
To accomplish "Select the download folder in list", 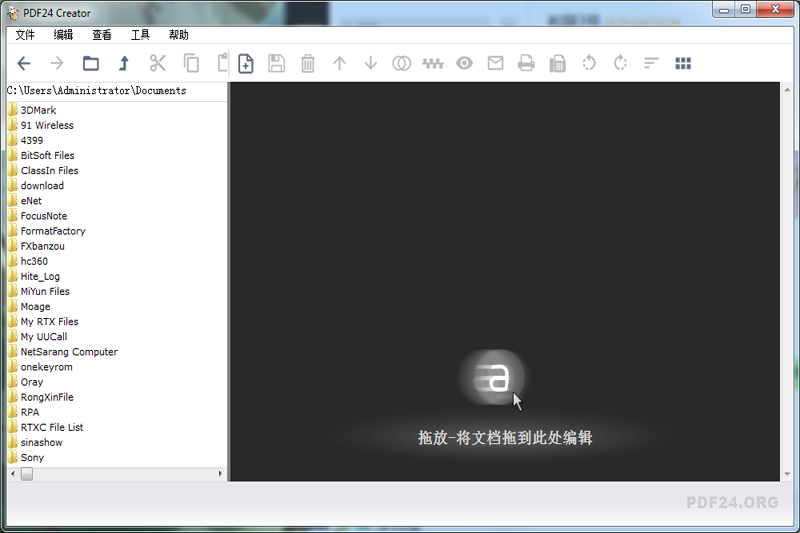I will (x=42, y=186).
